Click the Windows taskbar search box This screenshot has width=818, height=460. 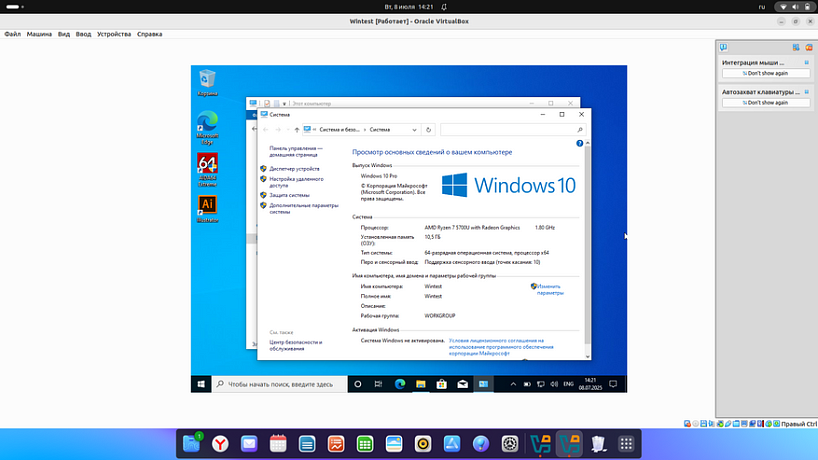coord(281,384)
